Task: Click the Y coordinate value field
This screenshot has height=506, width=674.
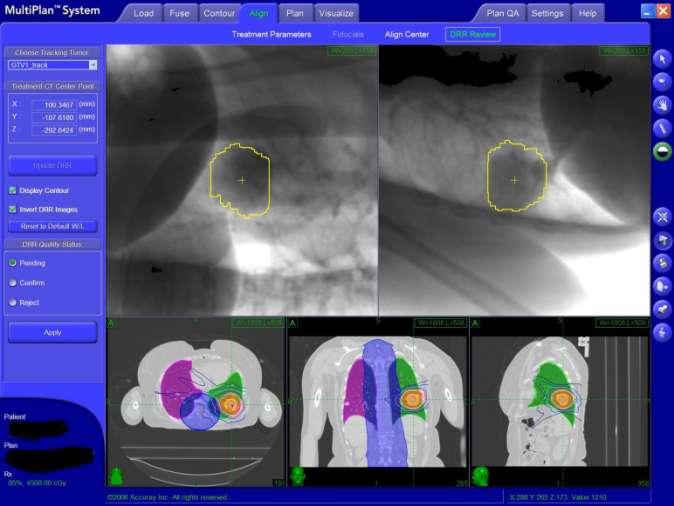Action: coord(54,117)
